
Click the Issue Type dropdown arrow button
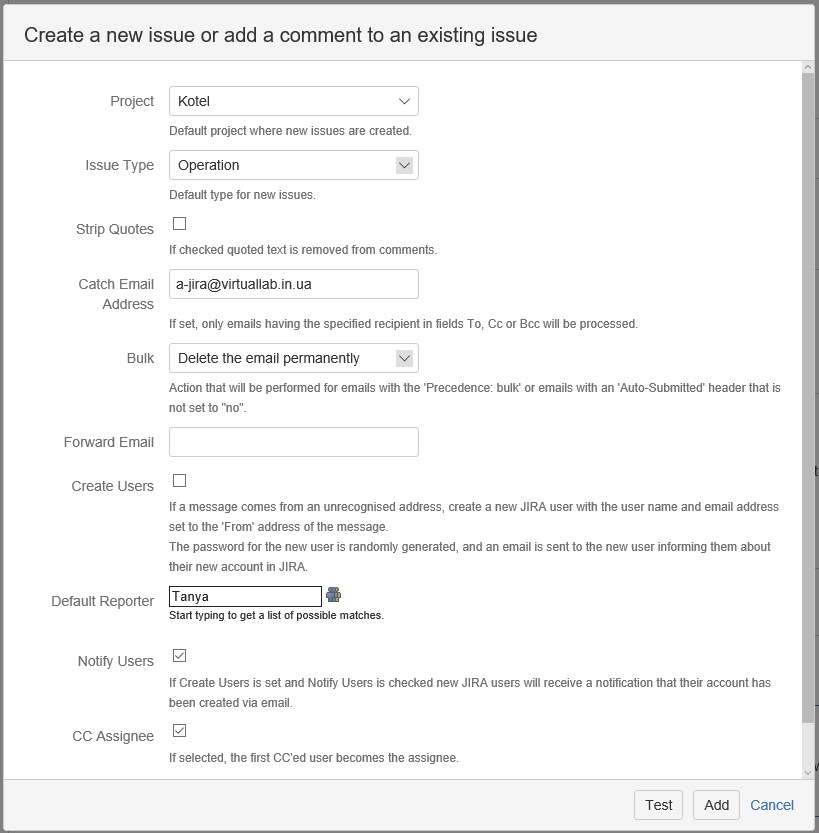pos(404,165)
